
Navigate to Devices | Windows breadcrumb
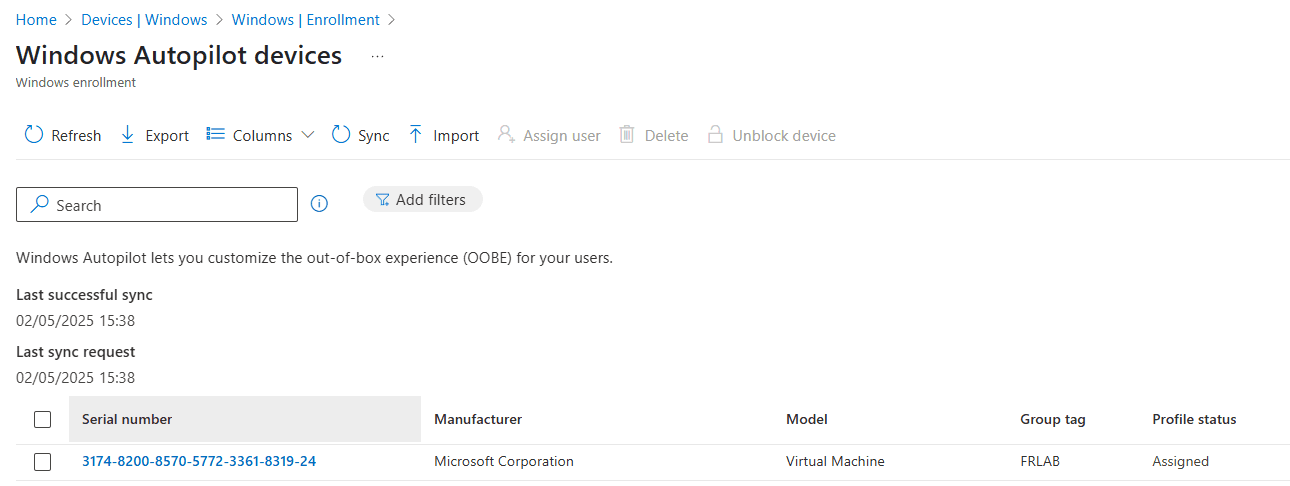(144, 20)
